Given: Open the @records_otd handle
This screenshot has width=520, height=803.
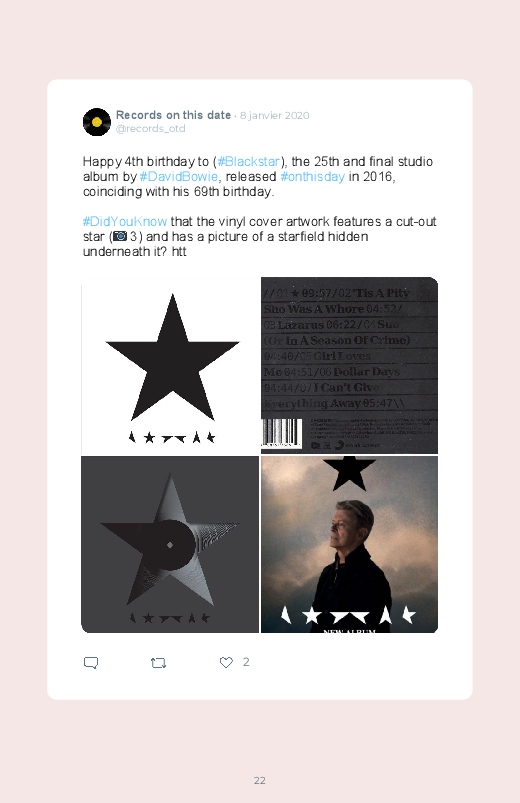Looking at the screenshot, I should [151, 129].
